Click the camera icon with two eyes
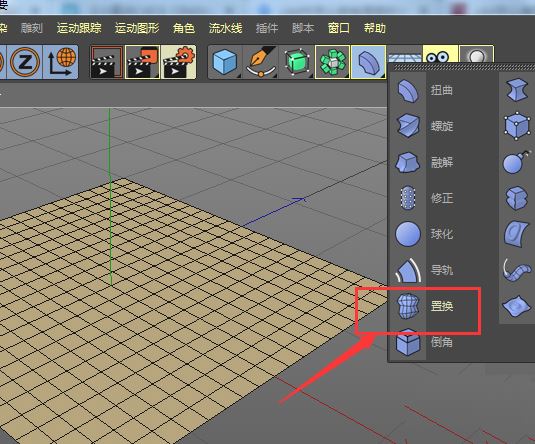The image size is (535, 444). pos(440,54)
